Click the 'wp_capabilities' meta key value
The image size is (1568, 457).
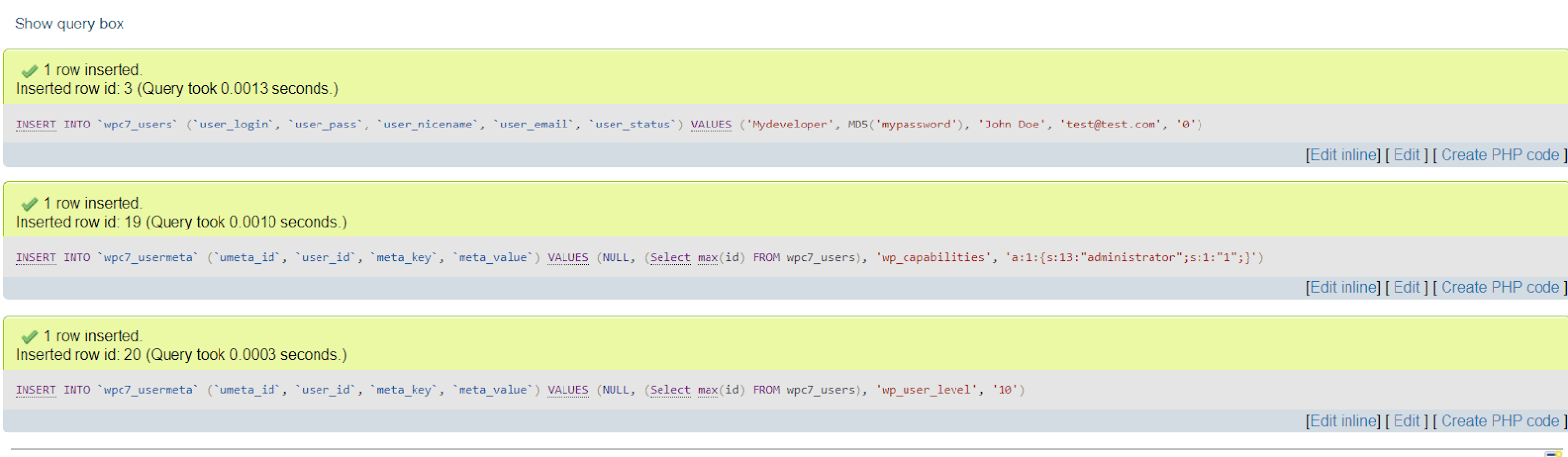(934, 257)
